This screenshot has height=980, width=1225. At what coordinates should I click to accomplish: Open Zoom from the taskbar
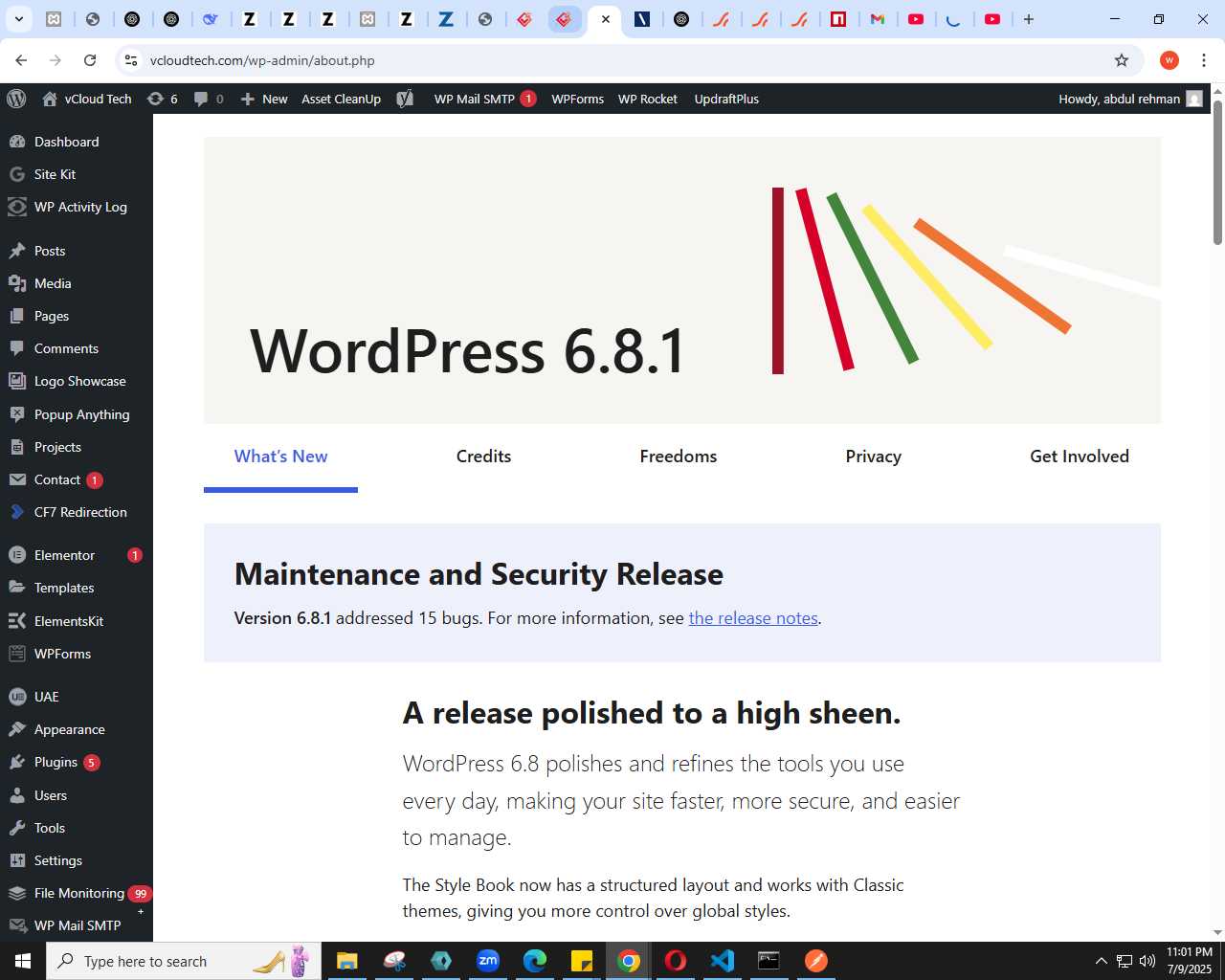[x=488, y=961]
